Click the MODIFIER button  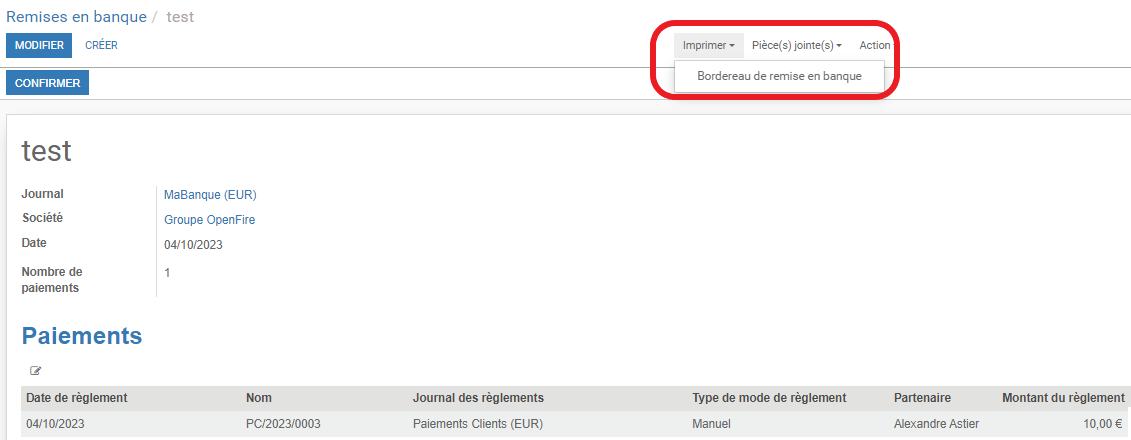pos(40,45)
